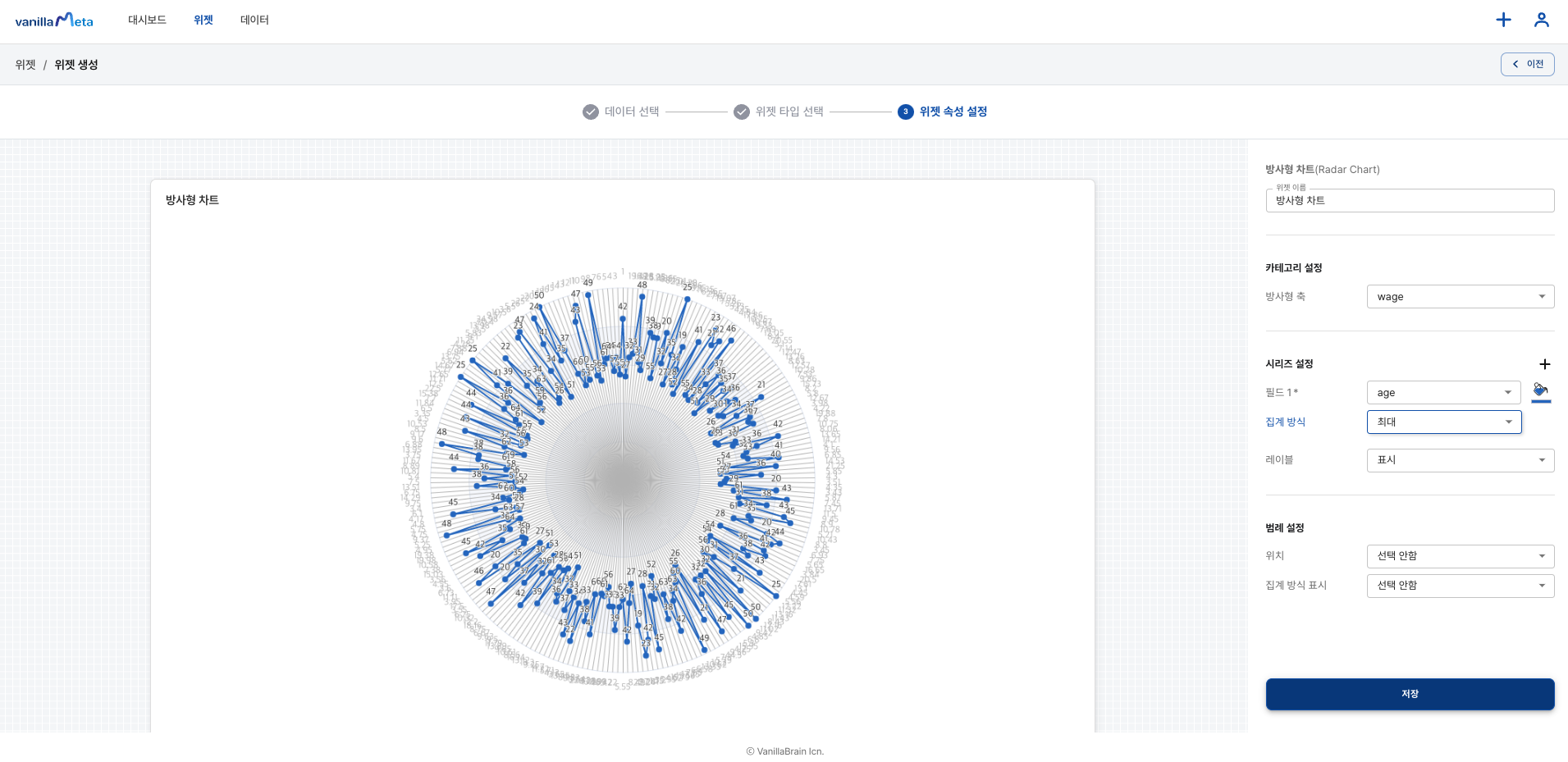Click the 방사형 차트 card title
Screen dimensions: 1568x762
pyautogui.click(x=192, y=200)
